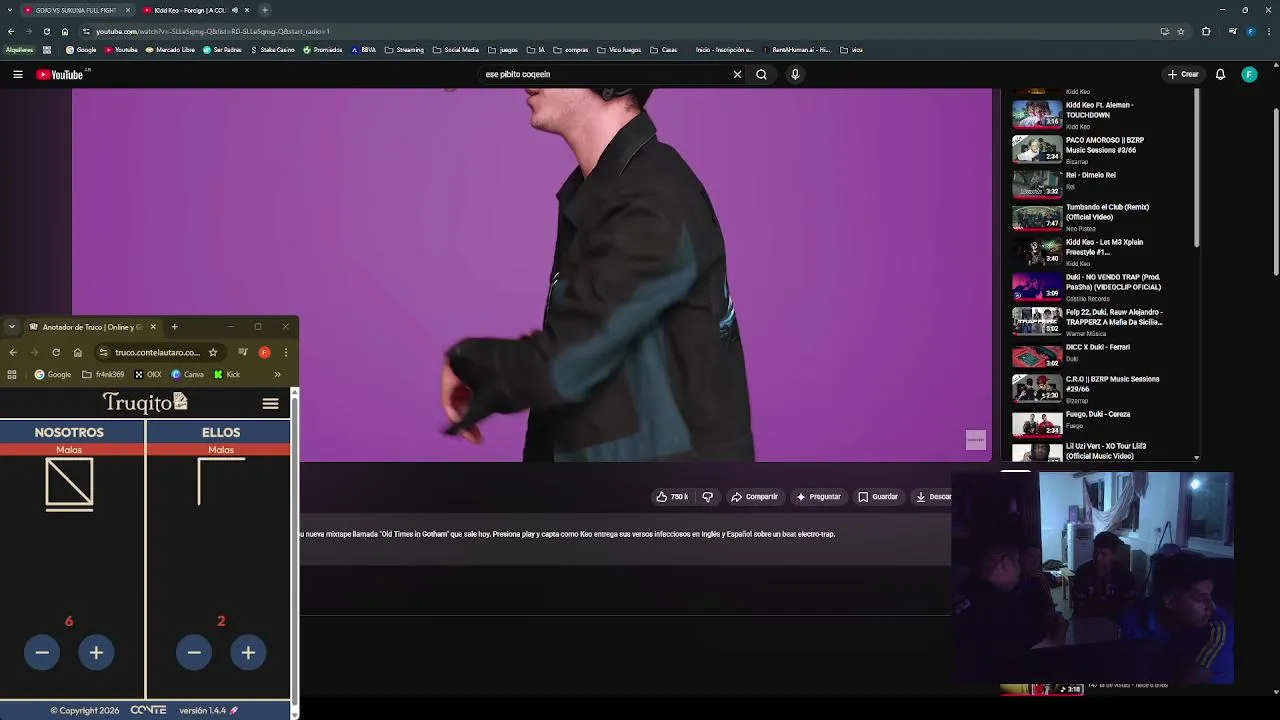This screenshot has height=720, width=1280.
Task: Open Tumbando el Club (Remix) video
Action: coord(1104,215)
